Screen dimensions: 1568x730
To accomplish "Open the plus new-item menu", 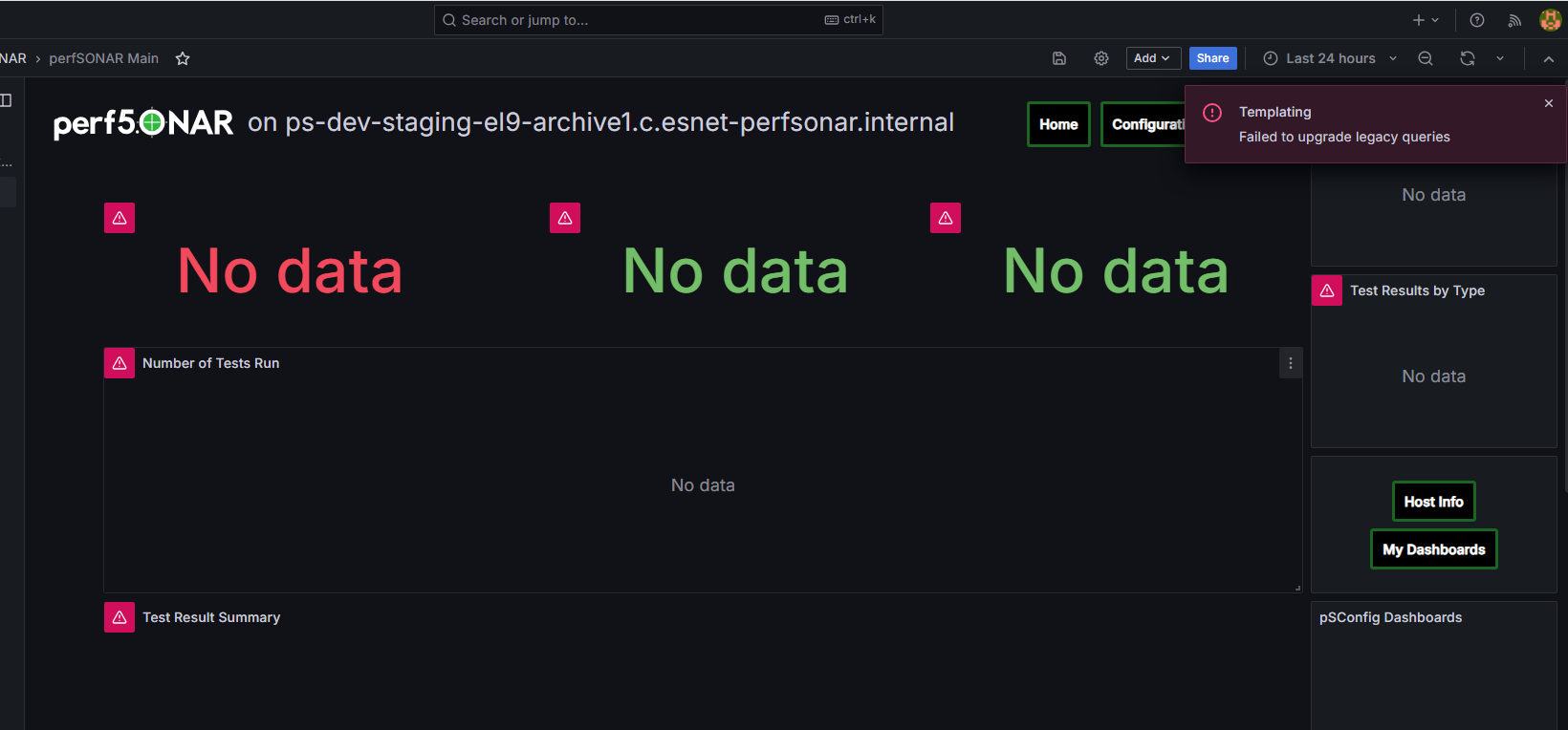I will (x=1426, y=20).
